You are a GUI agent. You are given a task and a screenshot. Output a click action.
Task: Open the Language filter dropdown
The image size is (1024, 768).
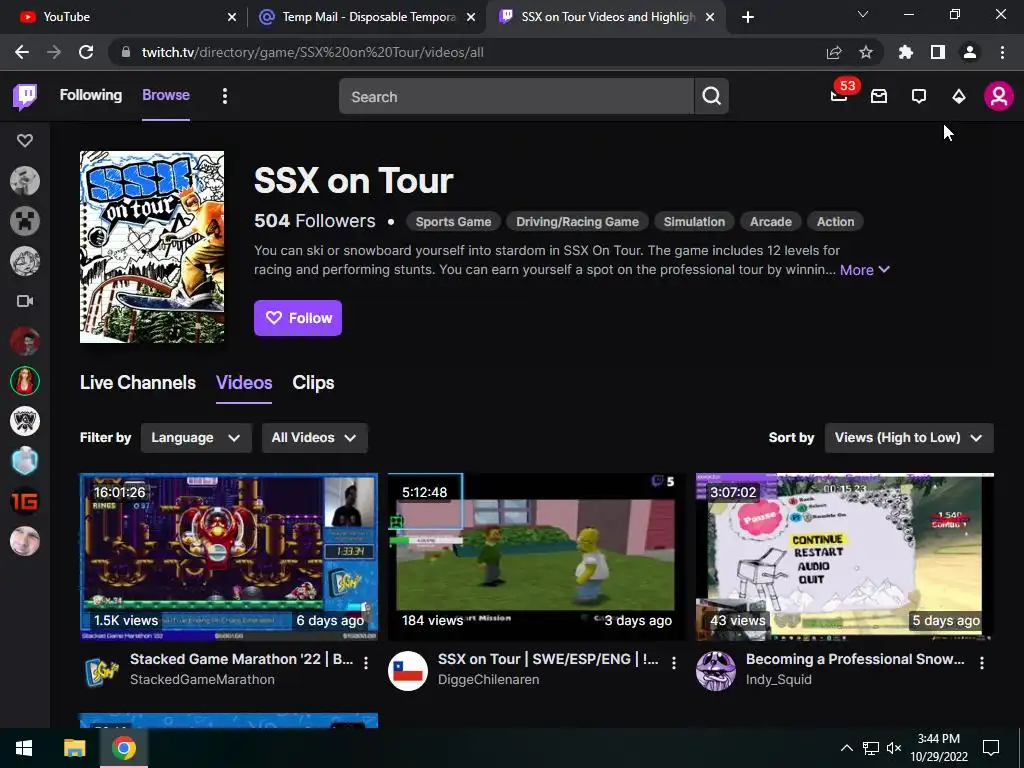click(196, 438)
